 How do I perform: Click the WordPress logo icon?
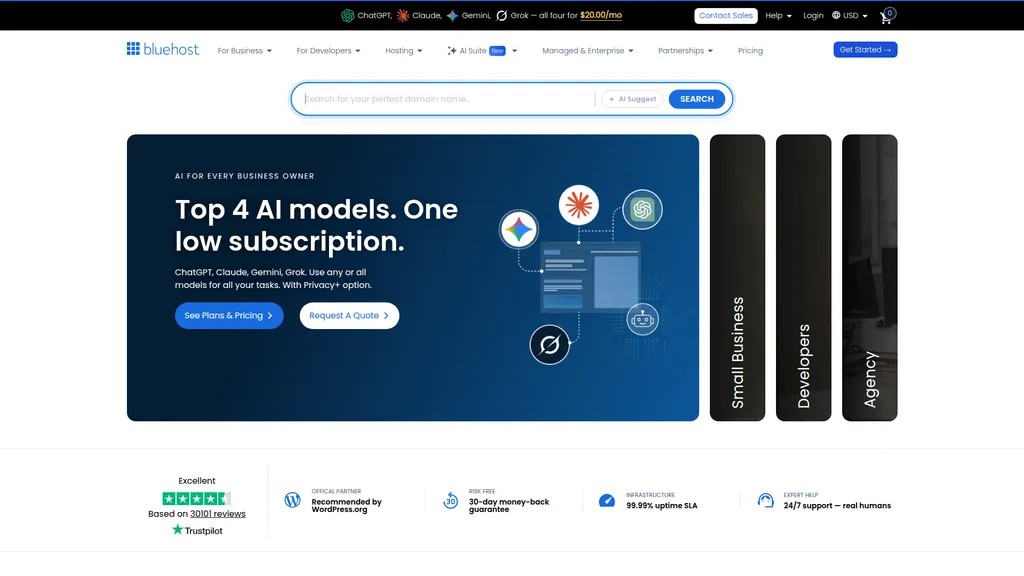[293, 500]
